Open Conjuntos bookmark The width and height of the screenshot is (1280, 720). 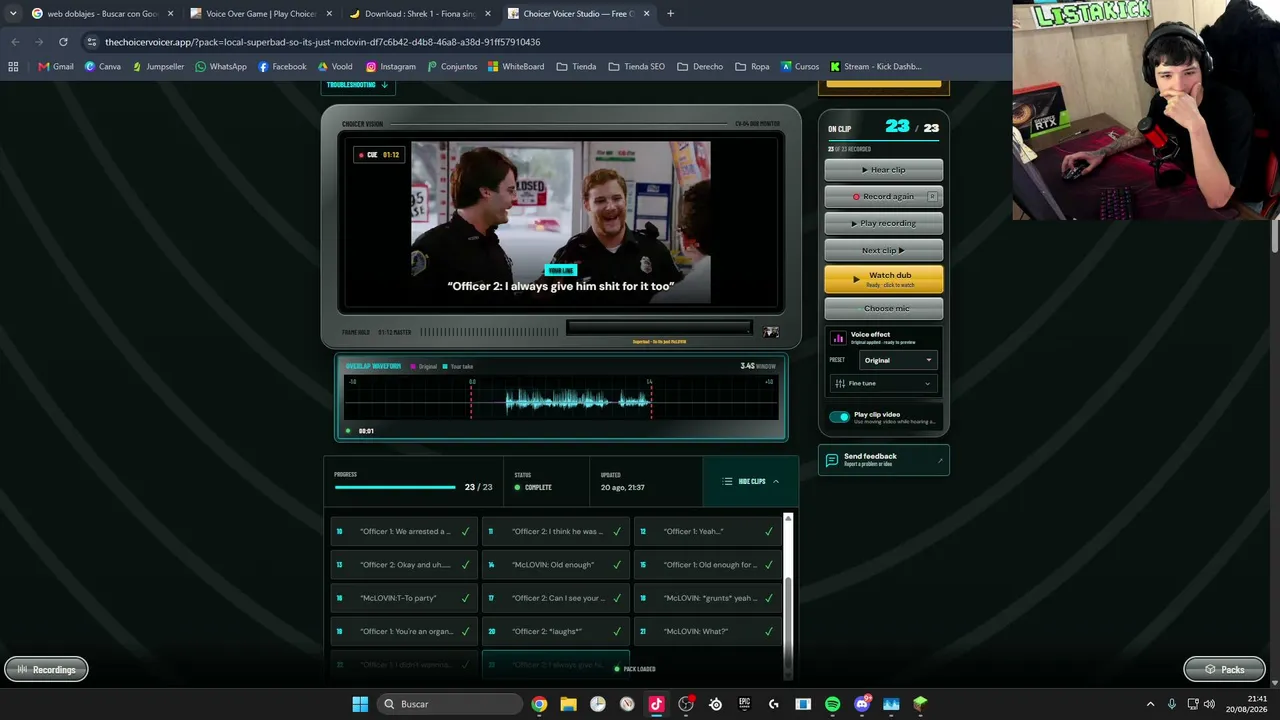(x=452, y=67)
